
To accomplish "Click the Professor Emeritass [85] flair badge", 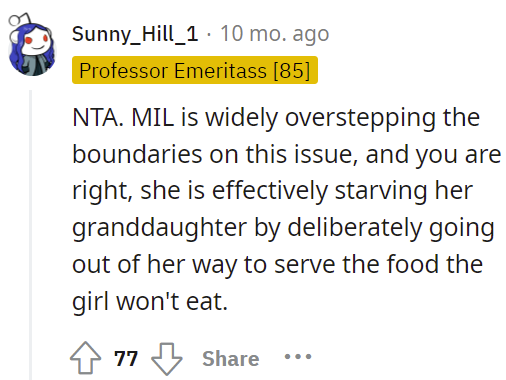I will [x=195, y=70].
